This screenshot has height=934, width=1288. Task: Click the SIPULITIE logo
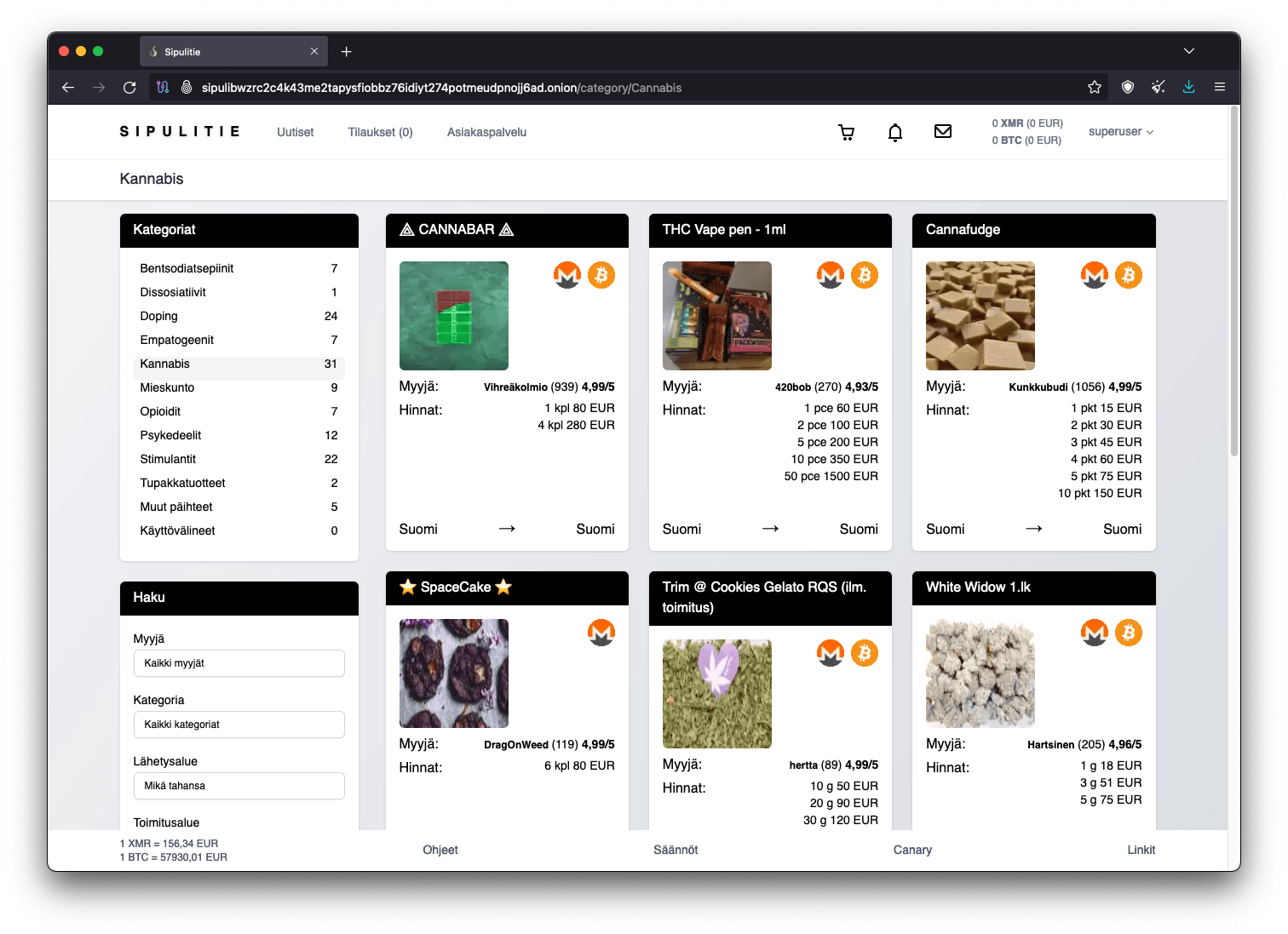(x=180, y=132)
